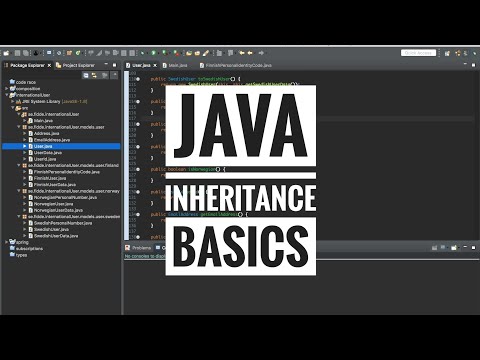The width and height of the screenshot is (480, 360).
Task: Expand the JRE System Library node
Action: tap(13, 101)
